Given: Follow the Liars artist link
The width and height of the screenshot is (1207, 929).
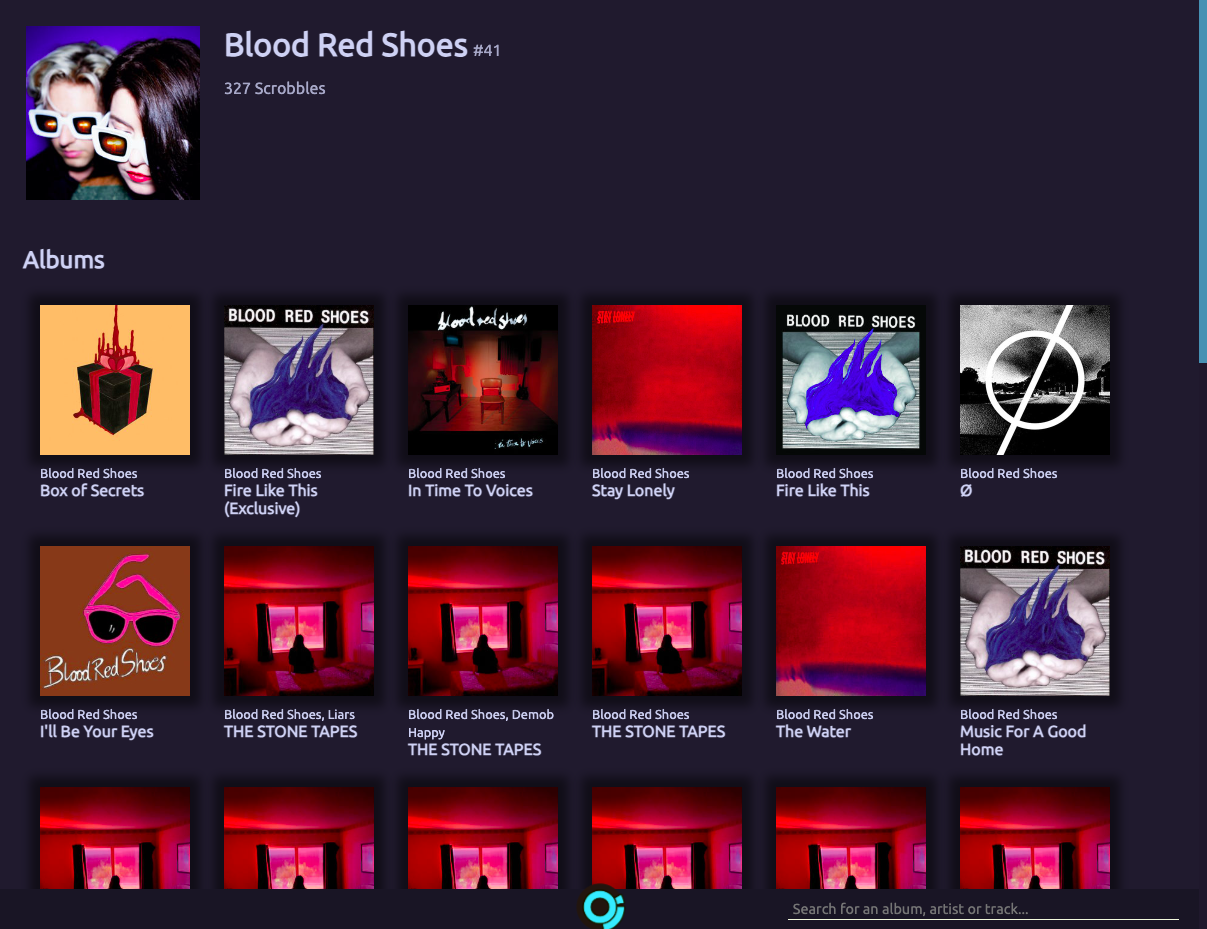Looking at the screenshot, I should coord(342,715).
